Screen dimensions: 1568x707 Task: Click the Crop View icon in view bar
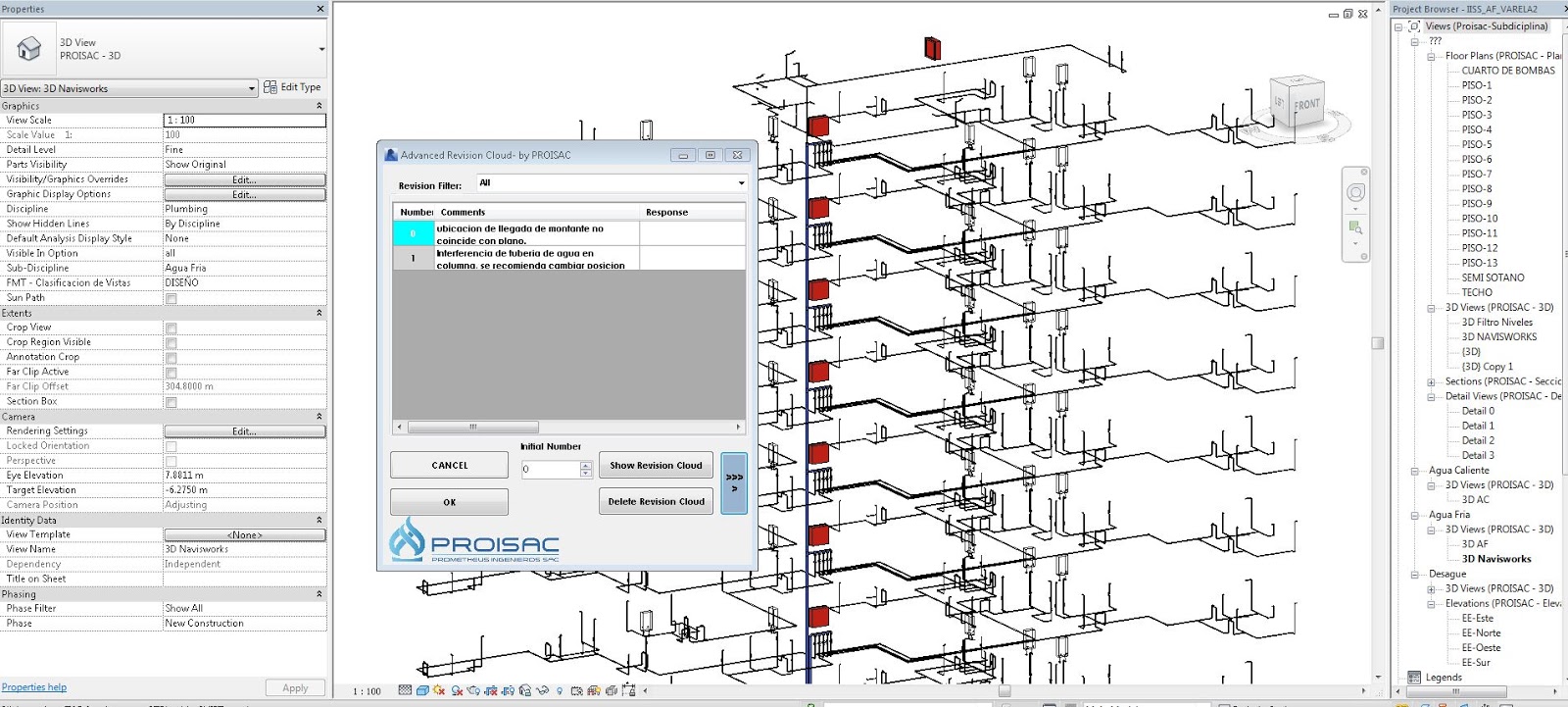point(491,690)
